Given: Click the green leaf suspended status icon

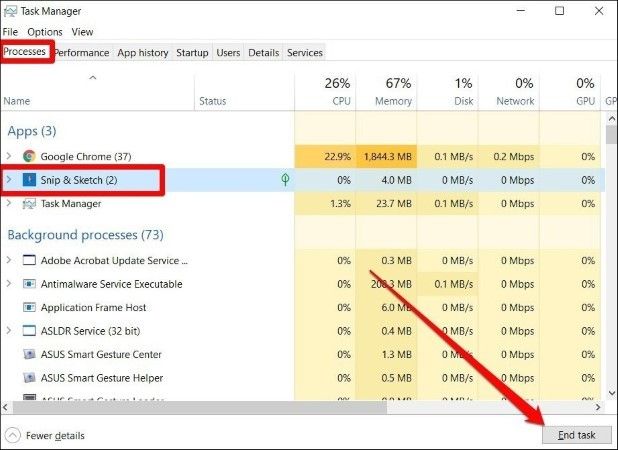Looking at the screenshot, I should pyautogui.click(x=285, y=180).
